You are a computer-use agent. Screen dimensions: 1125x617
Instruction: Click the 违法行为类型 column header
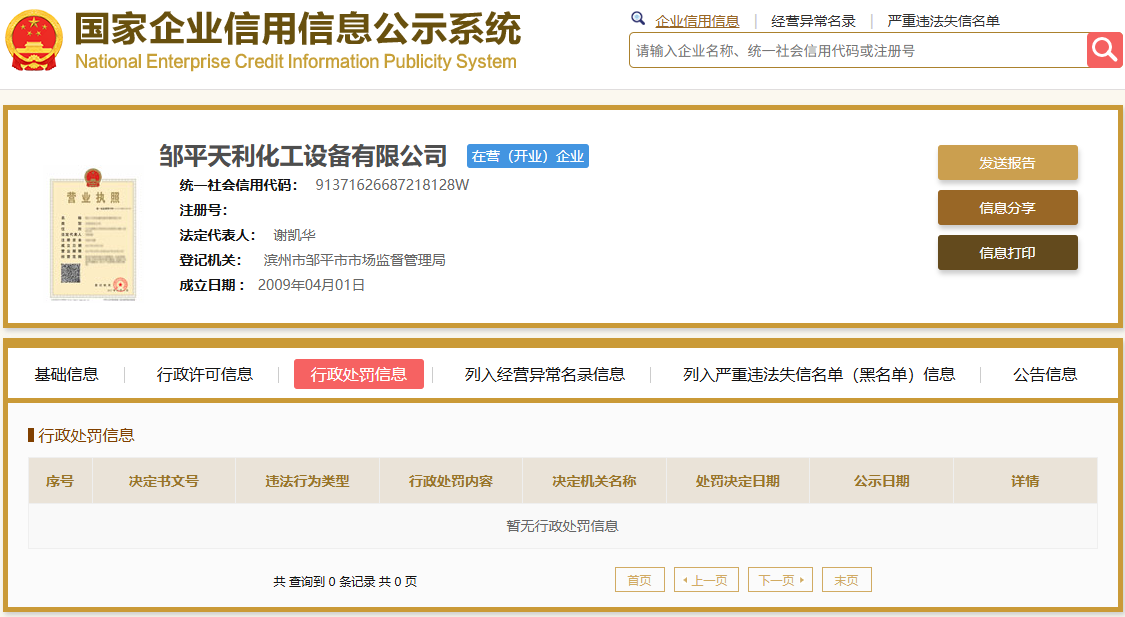click(x=307, y=481)
